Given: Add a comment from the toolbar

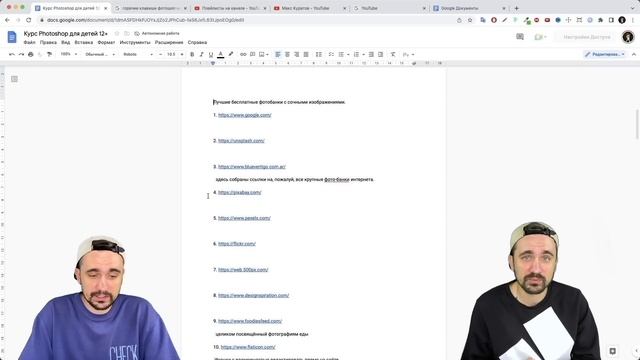Looking at the screenshot, I should 253,54.
